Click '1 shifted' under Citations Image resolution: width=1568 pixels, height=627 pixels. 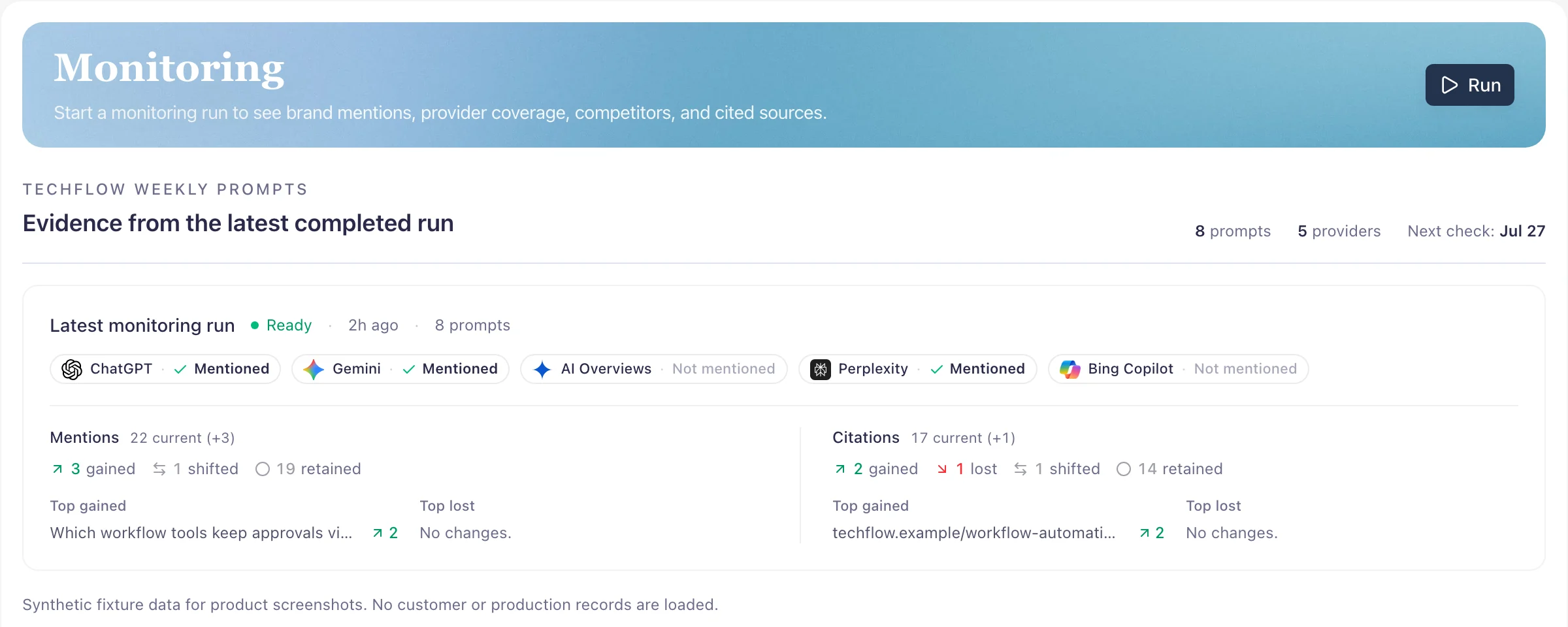[1068, 469]
